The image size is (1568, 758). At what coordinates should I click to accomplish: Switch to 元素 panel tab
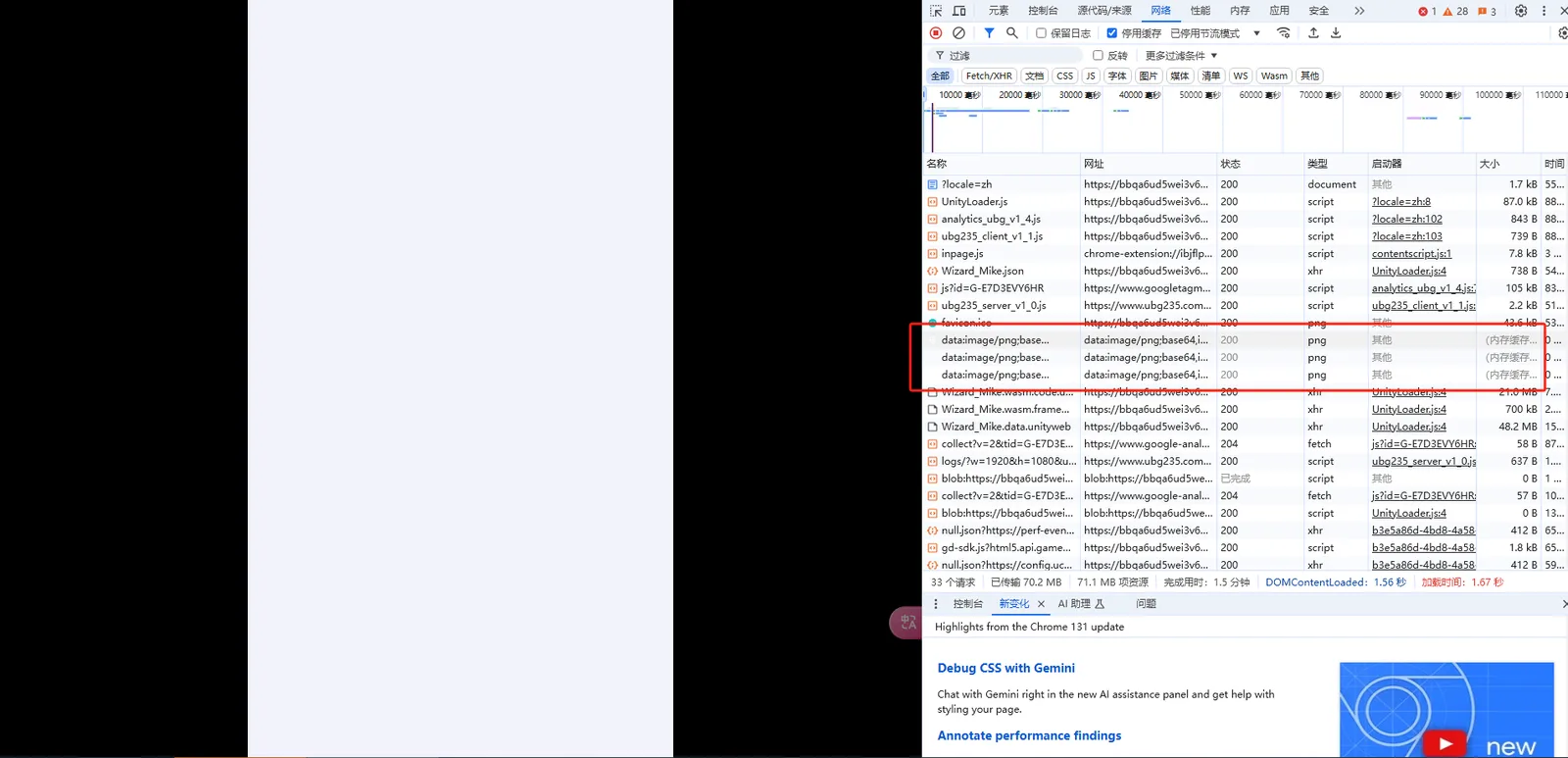[998, 11]
